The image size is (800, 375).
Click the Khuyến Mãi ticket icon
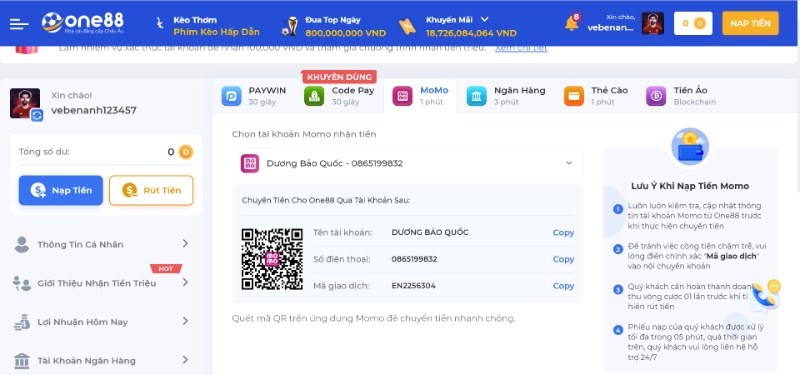pyautogui.click(x=407, y=26)
